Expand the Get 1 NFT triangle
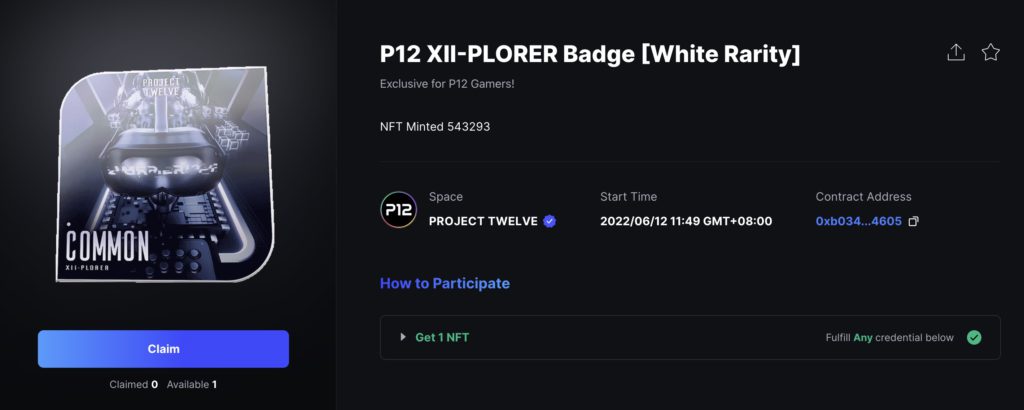 click(403, 338)
